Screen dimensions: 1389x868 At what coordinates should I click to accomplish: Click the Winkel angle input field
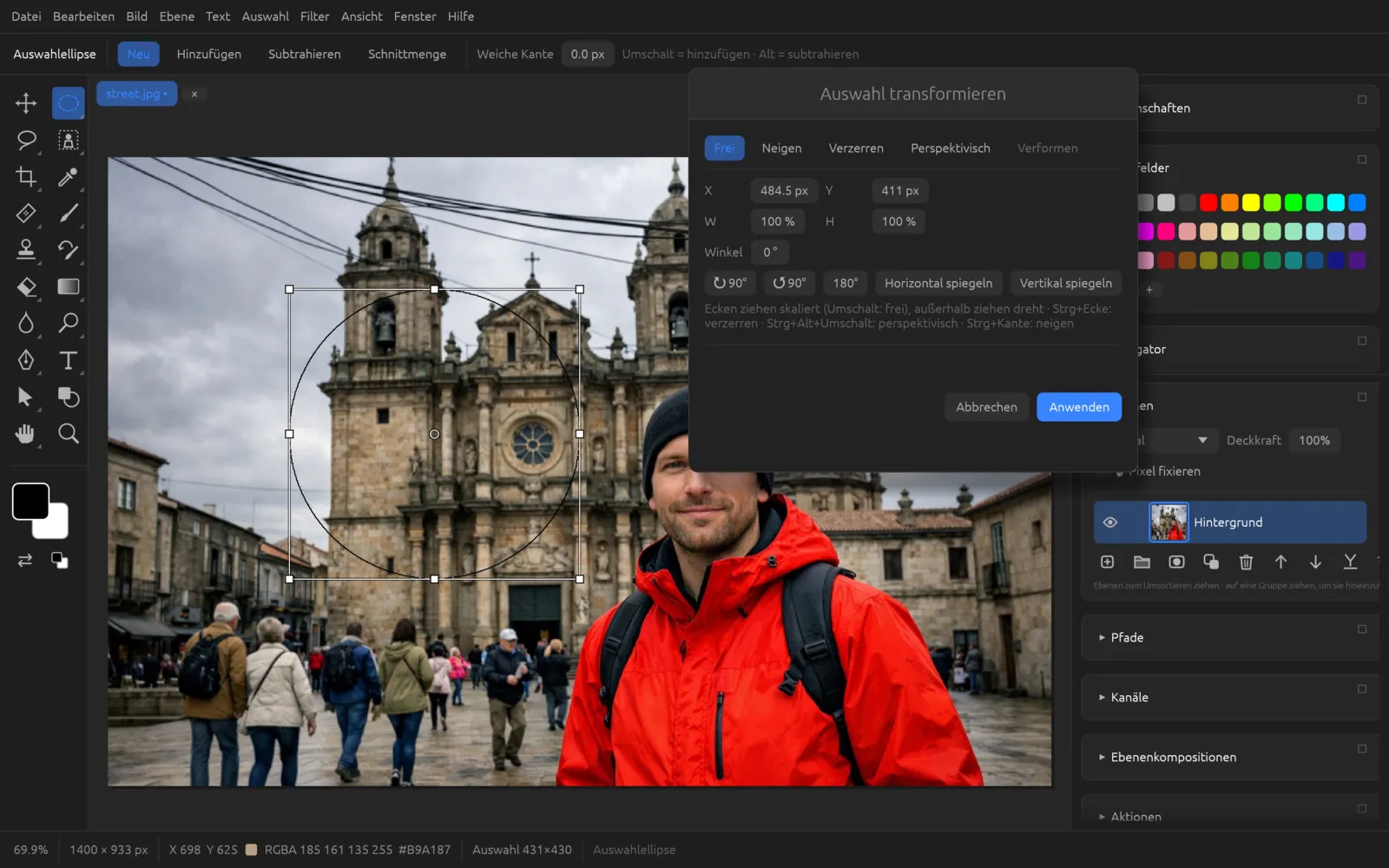click(x=770, y=253)
